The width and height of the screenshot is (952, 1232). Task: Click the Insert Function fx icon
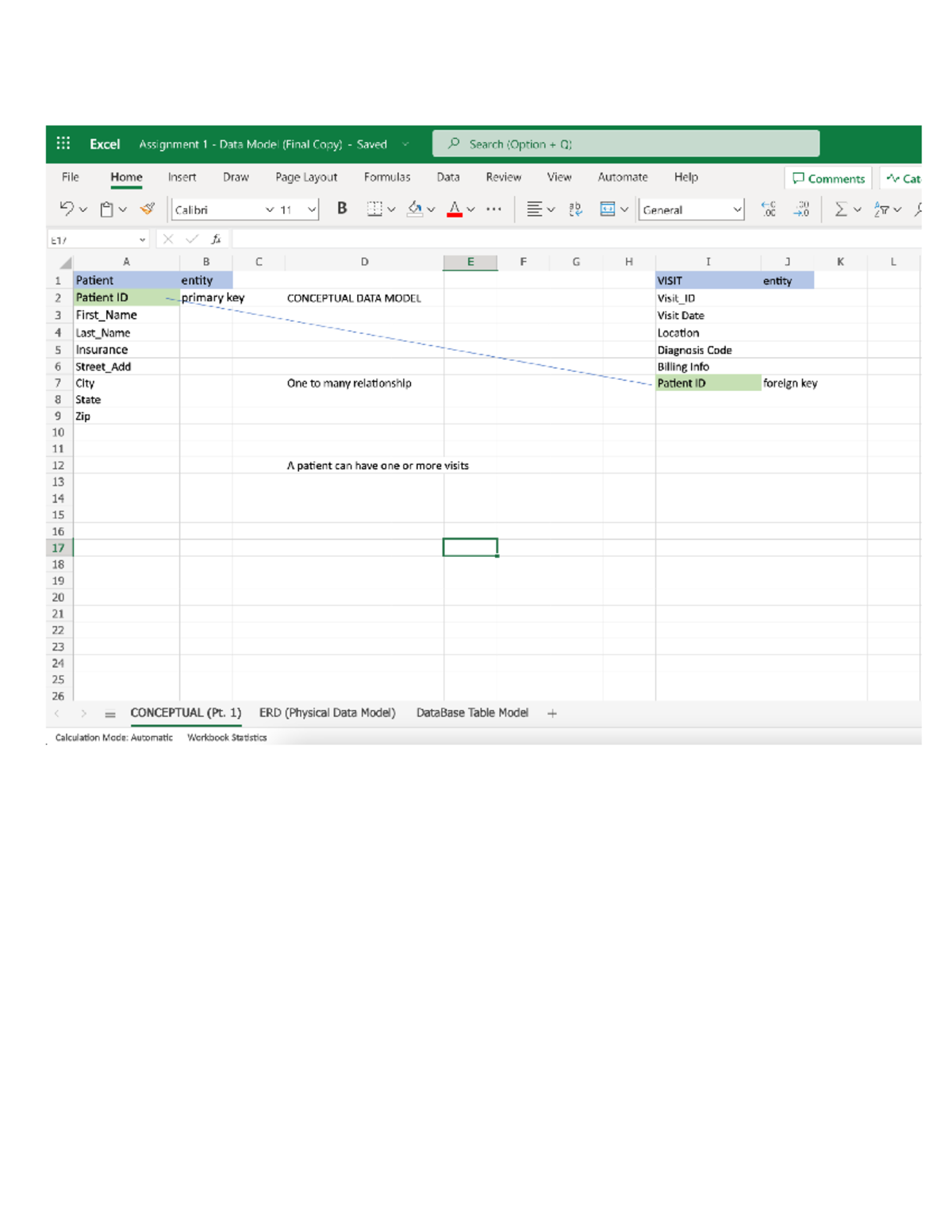click(x=216, y=240)
